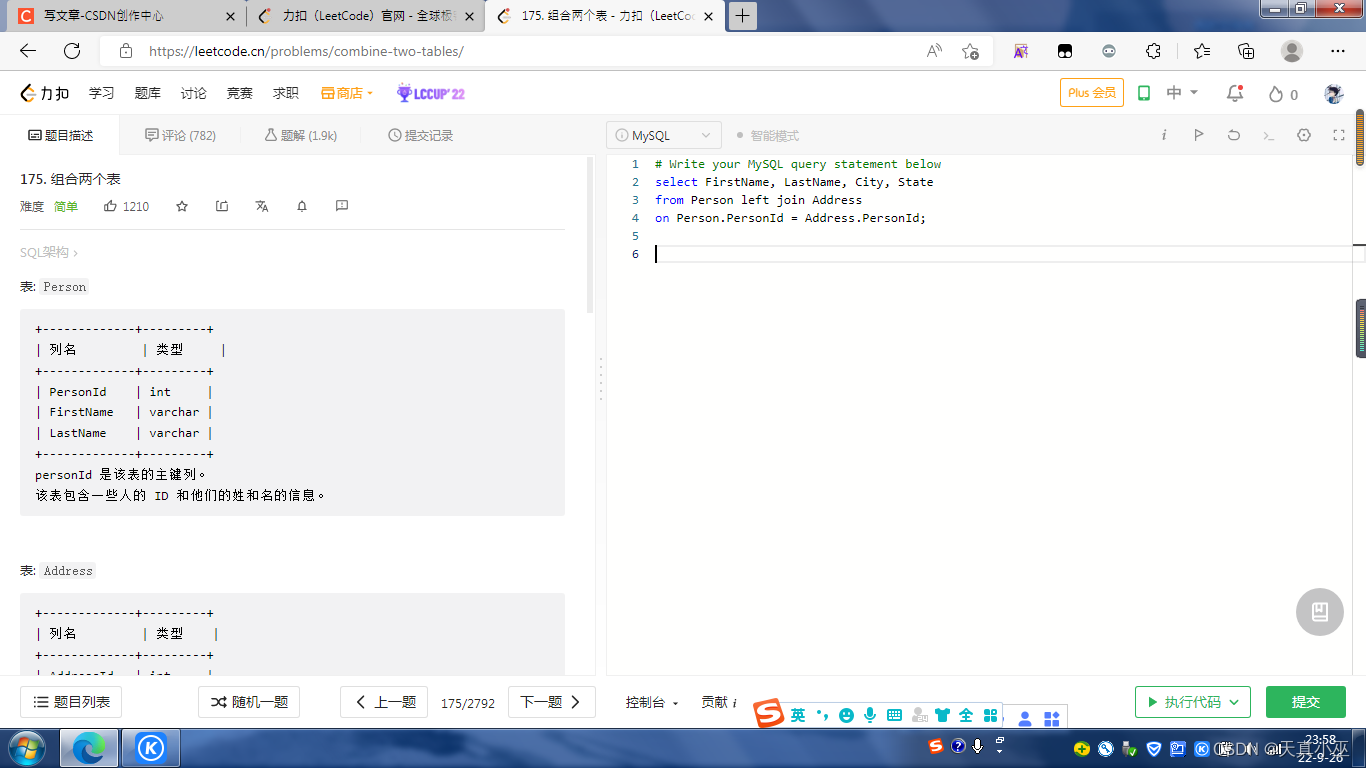This screenshot has height=768, width=1366.
Task: Open the 中 language dropdown
Action: tap(1182, 93)
